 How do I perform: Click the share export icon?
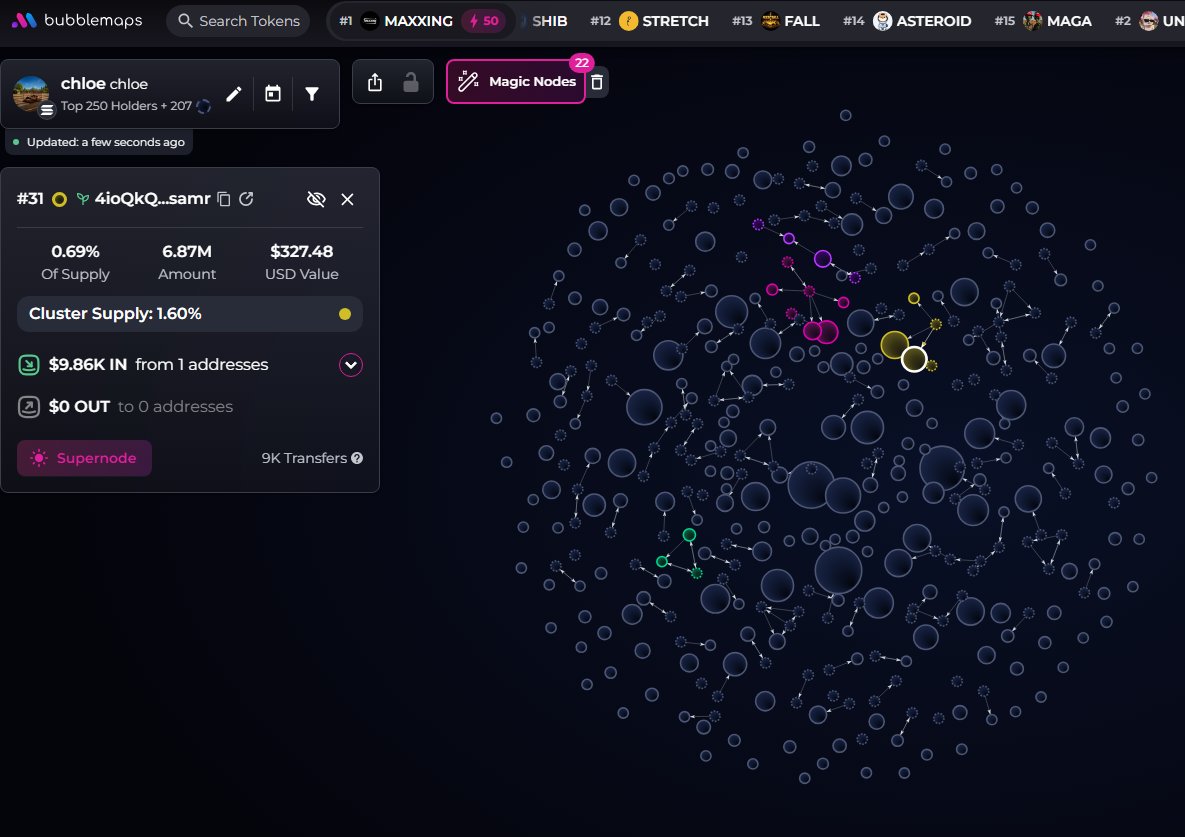375,82
